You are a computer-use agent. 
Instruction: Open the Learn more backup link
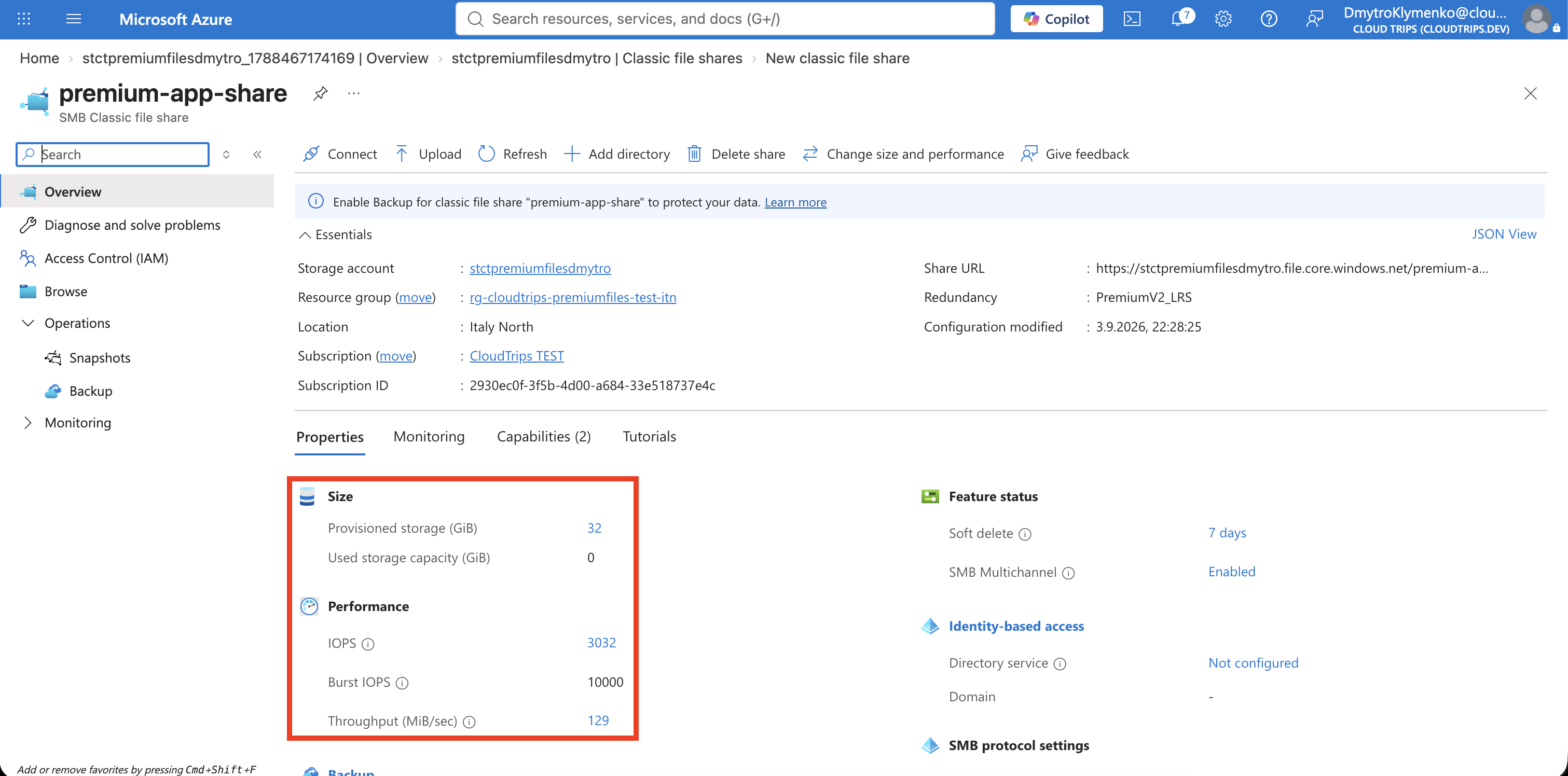795,202
